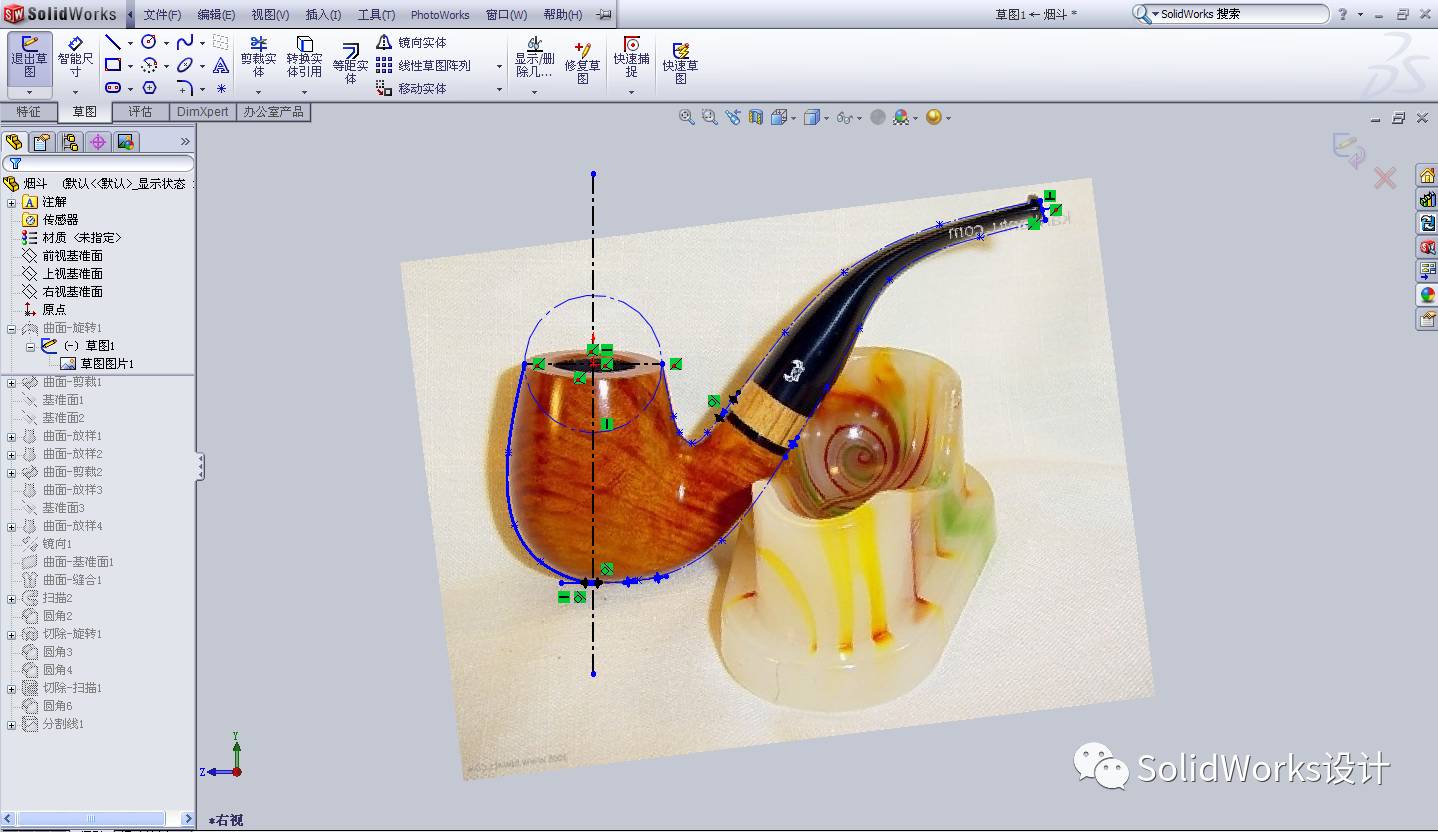Open the PropertyManager panel tab
The width and height of the screenshot is (1438, 832).
pos(42,142)
